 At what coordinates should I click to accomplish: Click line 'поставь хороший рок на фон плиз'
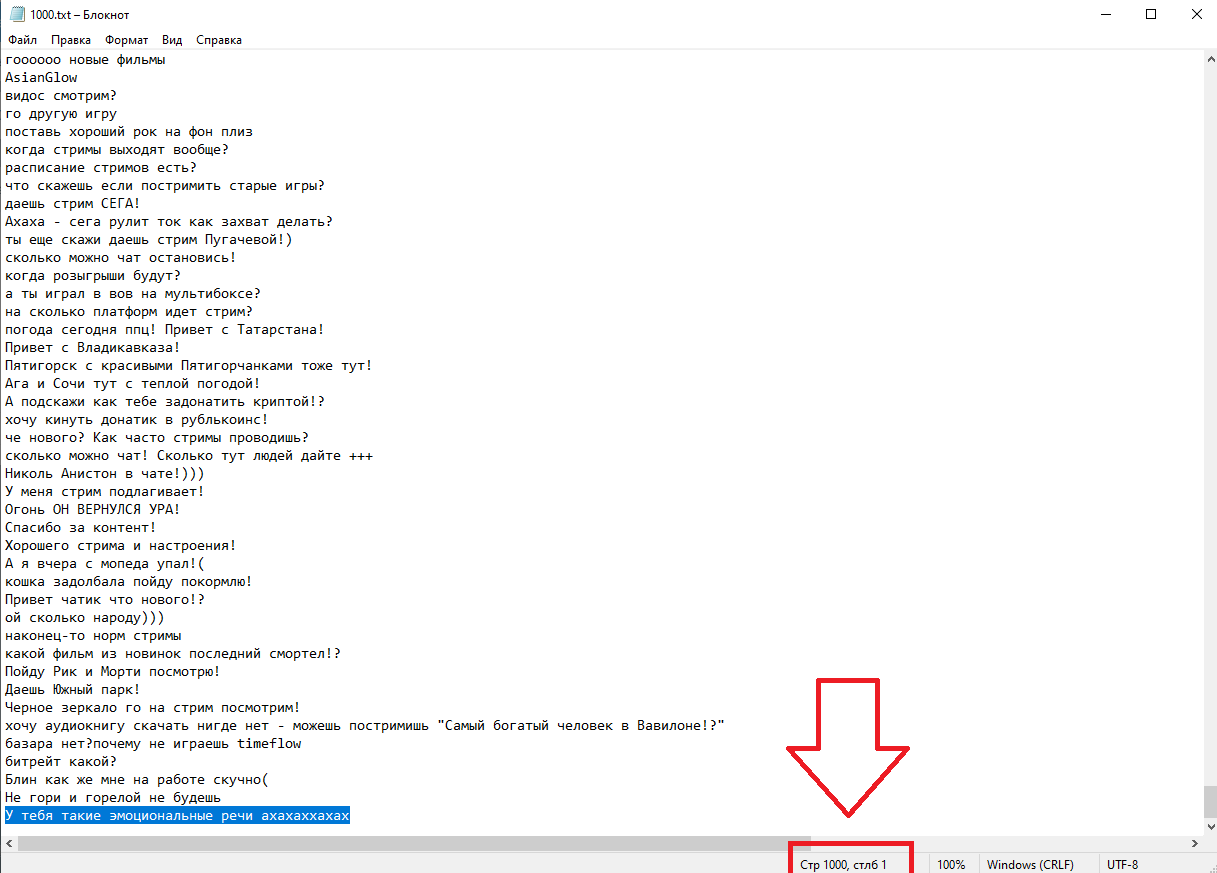(129, 131)
